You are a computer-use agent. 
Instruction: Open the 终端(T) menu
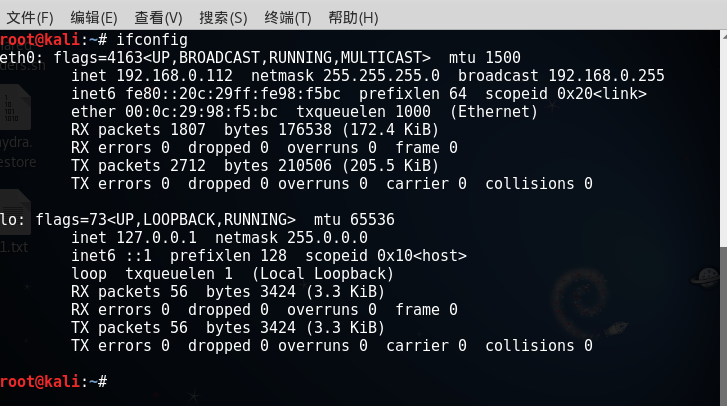pos(287,18)
